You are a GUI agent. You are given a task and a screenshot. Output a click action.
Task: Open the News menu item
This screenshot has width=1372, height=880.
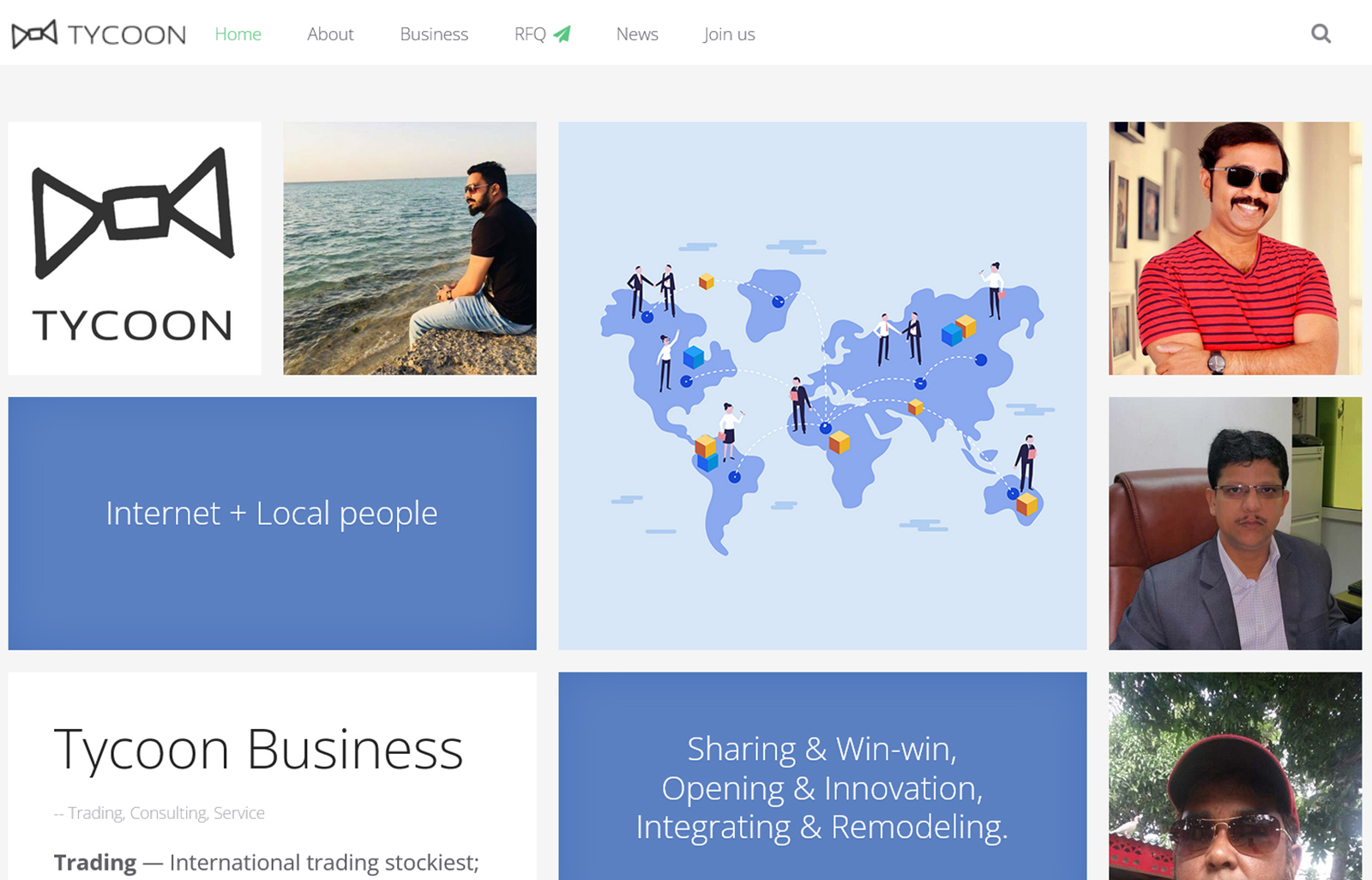click(637, 34)
